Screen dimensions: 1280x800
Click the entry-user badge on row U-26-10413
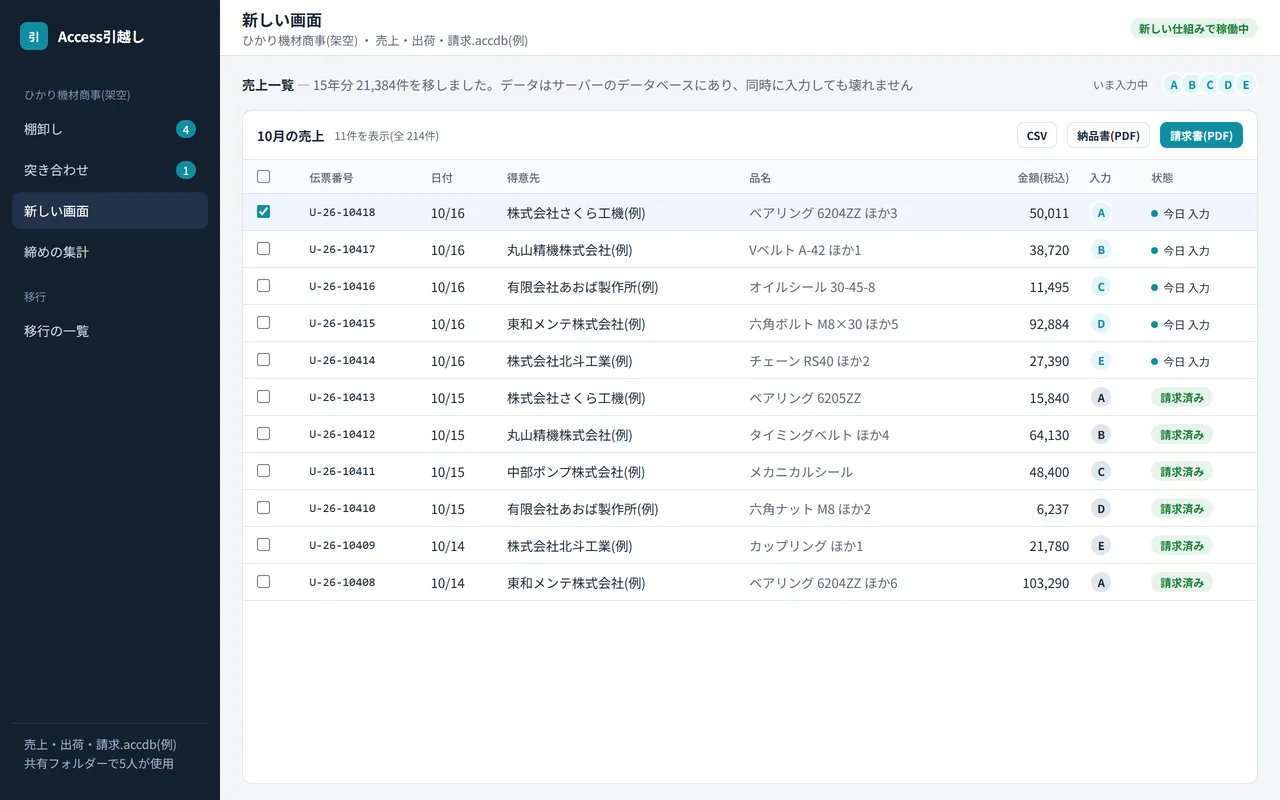(x=1101, y=398)
